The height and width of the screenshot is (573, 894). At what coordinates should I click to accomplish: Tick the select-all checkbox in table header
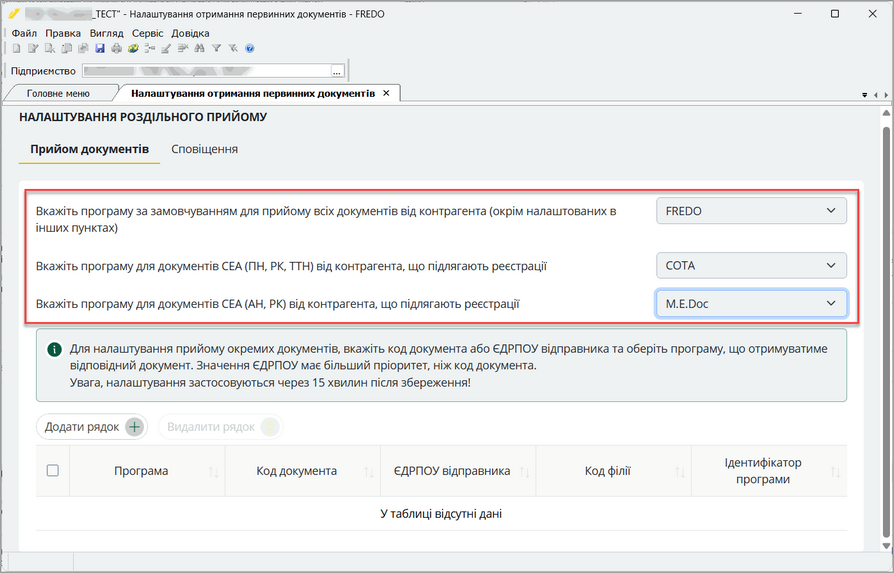click(x=52, y=471)
